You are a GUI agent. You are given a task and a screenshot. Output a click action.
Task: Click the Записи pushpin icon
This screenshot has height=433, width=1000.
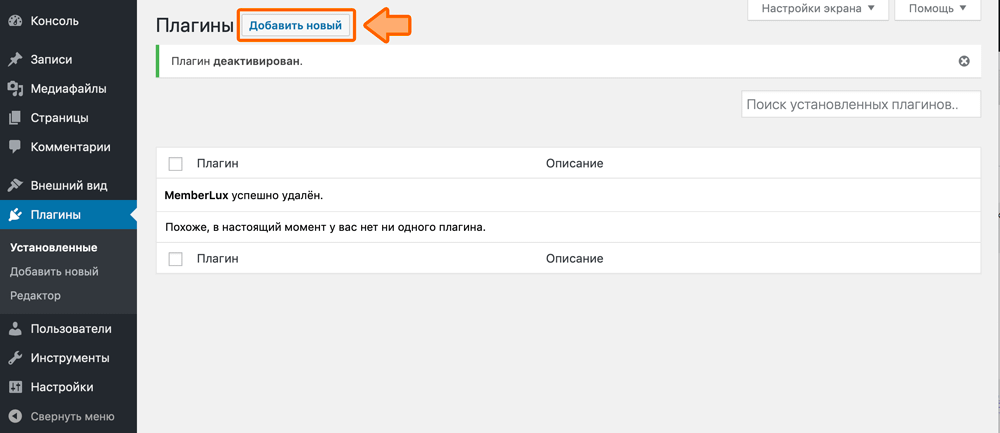15,60
